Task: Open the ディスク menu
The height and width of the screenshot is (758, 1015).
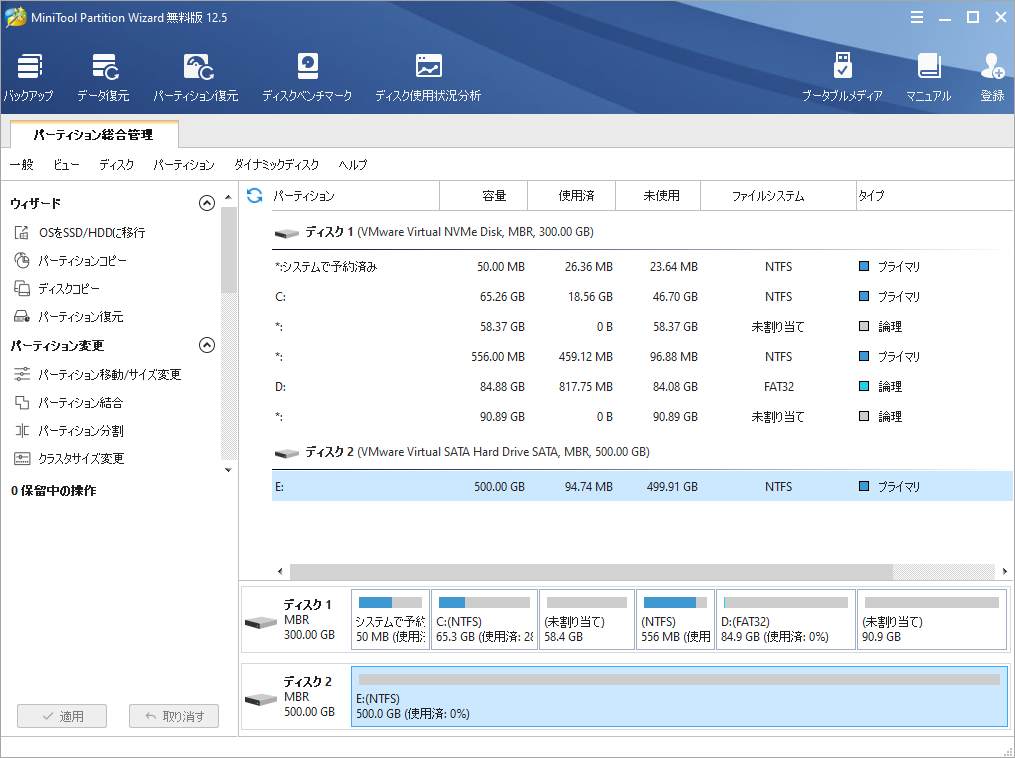Action: click(117, 165)
